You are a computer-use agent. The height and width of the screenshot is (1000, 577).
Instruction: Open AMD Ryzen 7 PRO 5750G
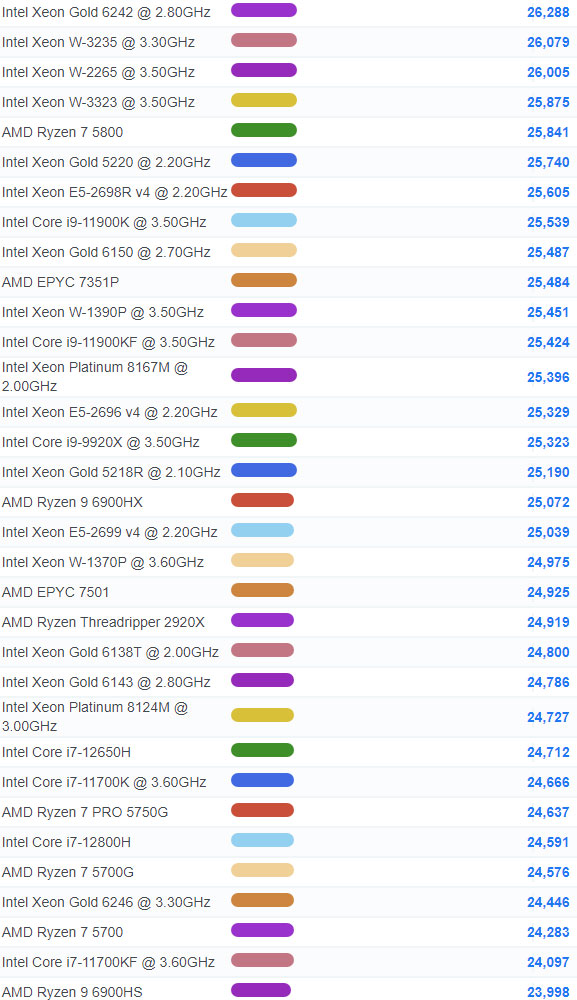point(85,812)
